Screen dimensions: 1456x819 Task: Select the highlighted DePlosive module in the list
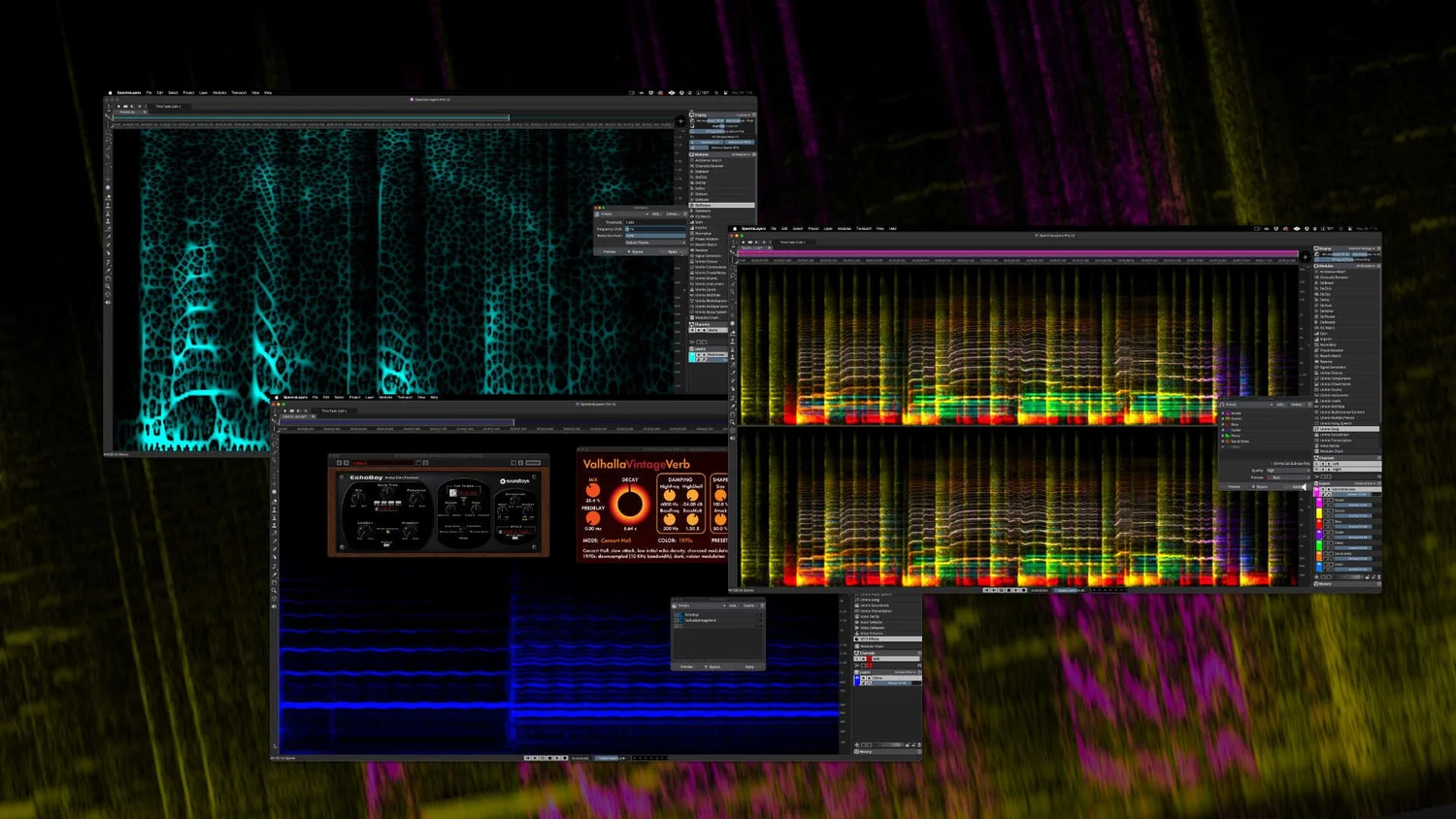click(x=703, y=205)
